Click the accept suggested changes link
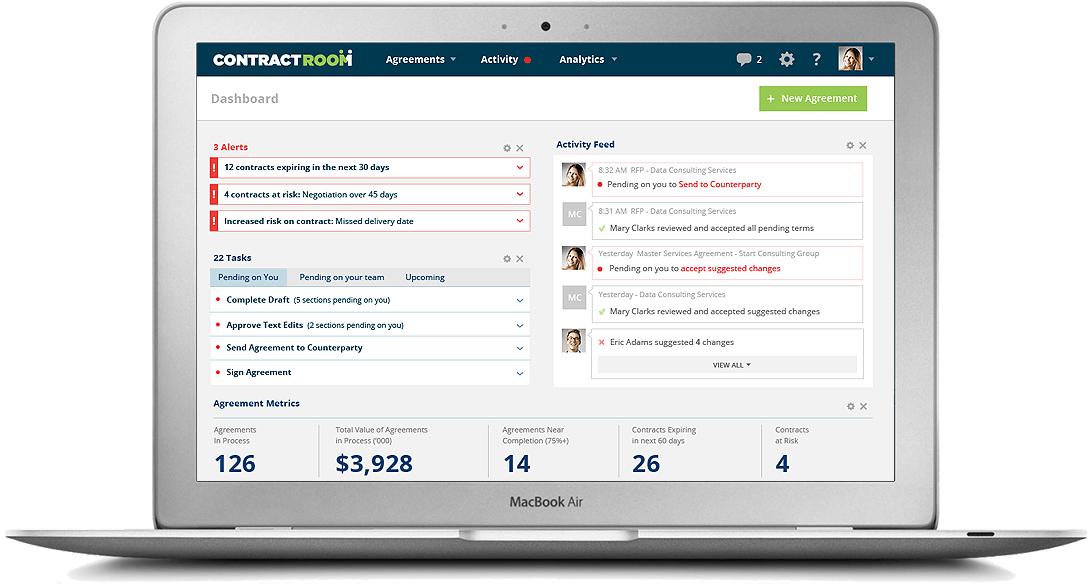 coord(731,268)
